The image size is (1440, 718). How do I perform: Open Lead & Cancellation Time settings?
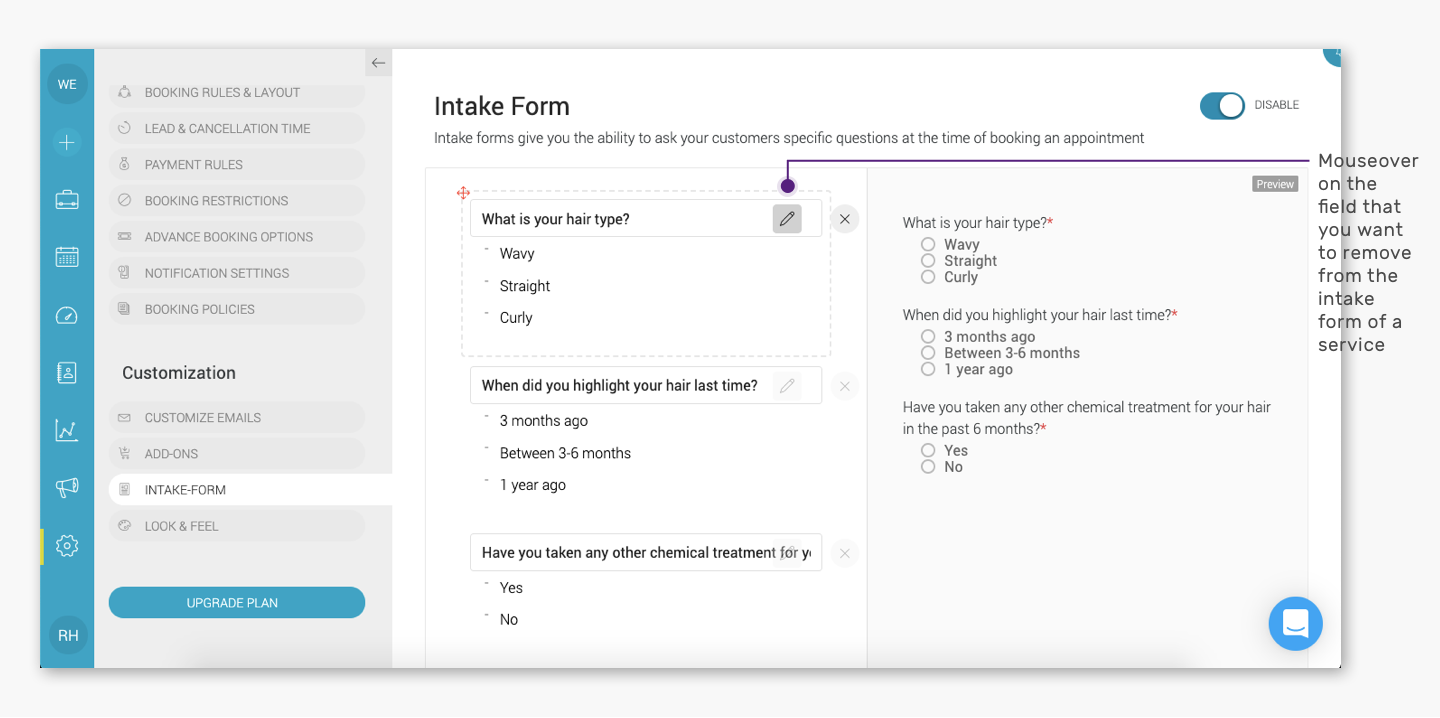(x=237, y=128)
